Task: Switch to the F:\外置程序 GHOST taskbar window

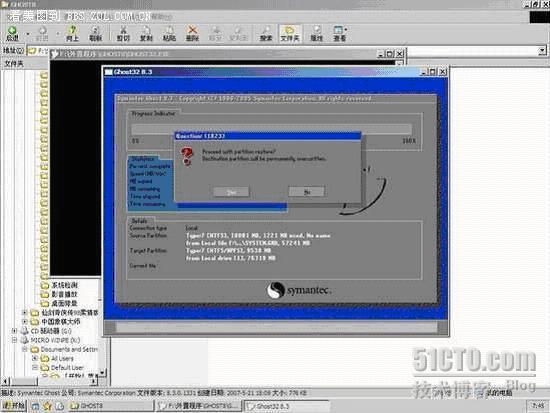Action: point(199,406)
